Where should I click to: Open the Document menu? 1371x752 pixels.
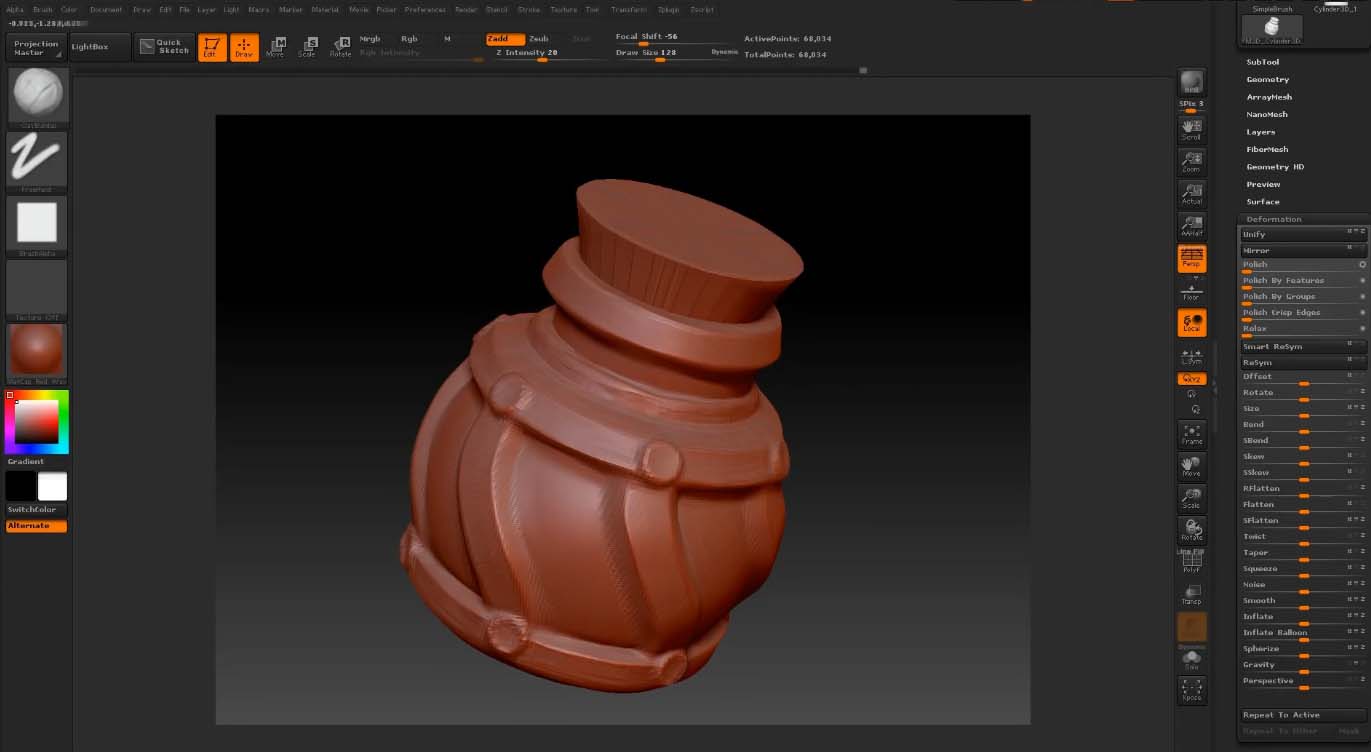pyautogui.click(x=106, y=9)
